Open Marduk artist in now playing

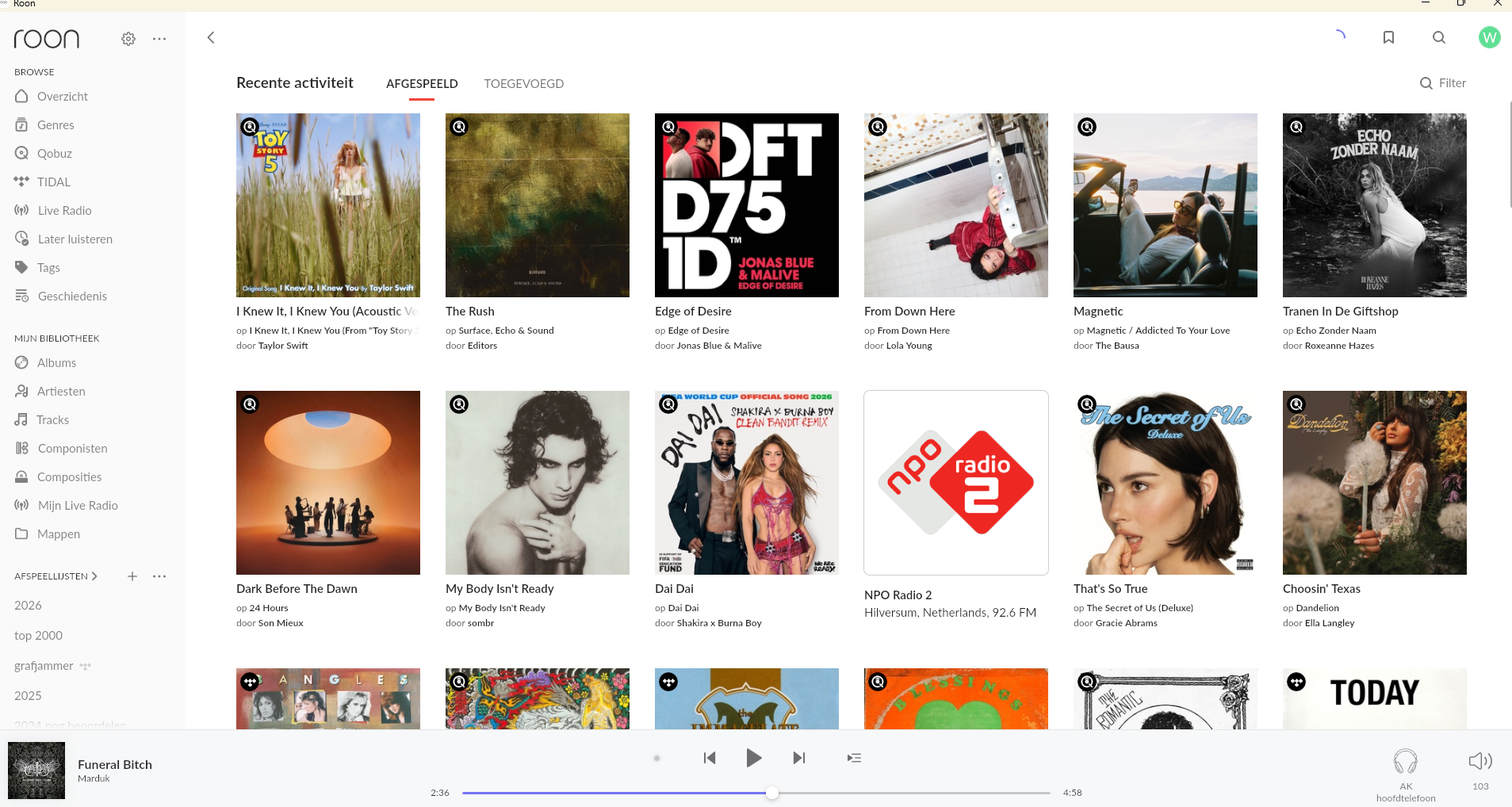(x=94, y=778)
